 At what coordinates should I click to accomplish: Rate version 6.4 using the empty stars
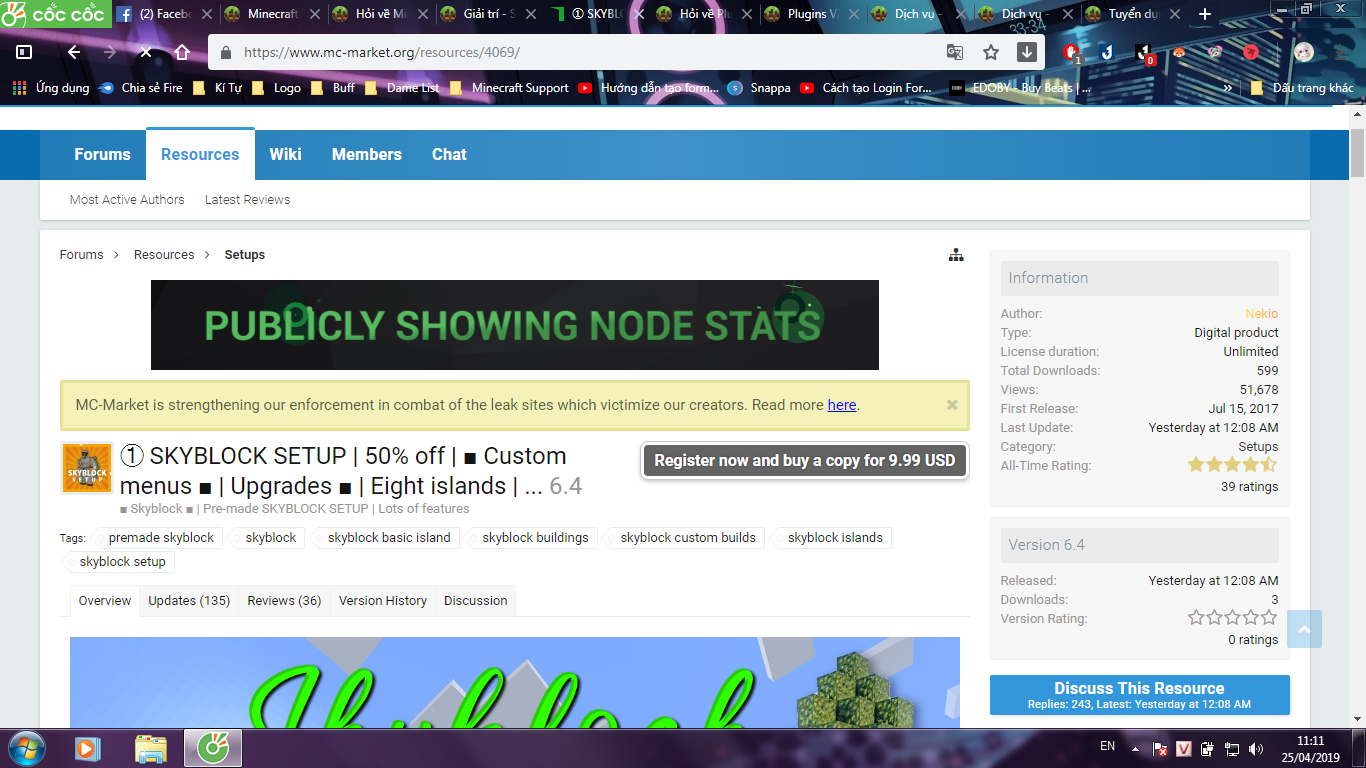[1232, 618]
